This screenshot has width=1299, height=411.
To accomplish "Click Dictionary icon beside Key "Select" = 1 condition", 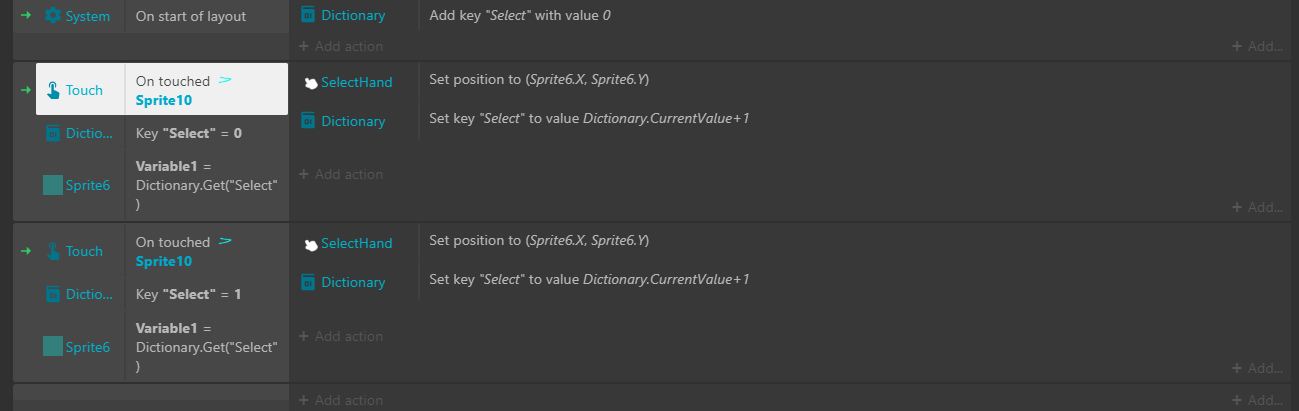I will 53,294.
